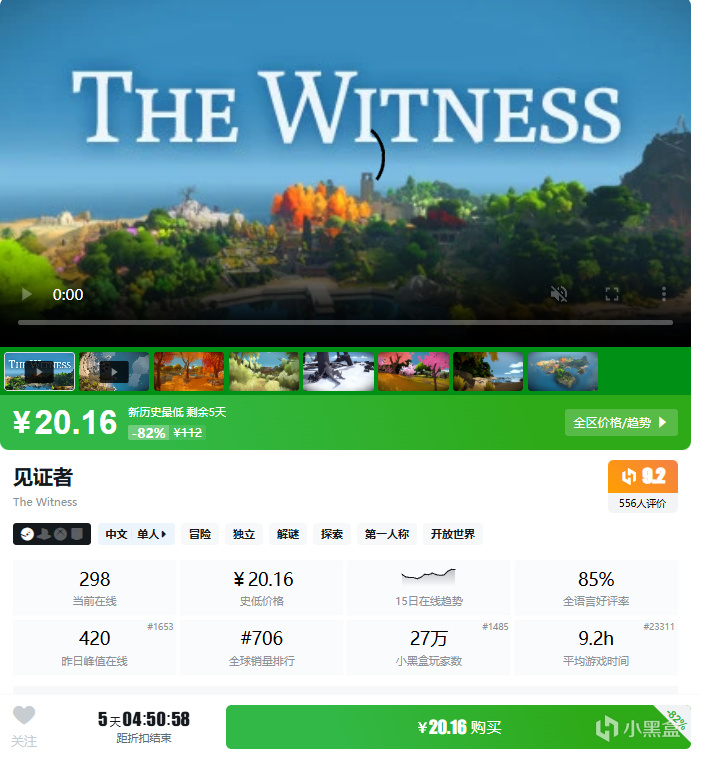701x760 pixels.
Task: Select the island overview thumbnail
Action: [x=563, y=372]
